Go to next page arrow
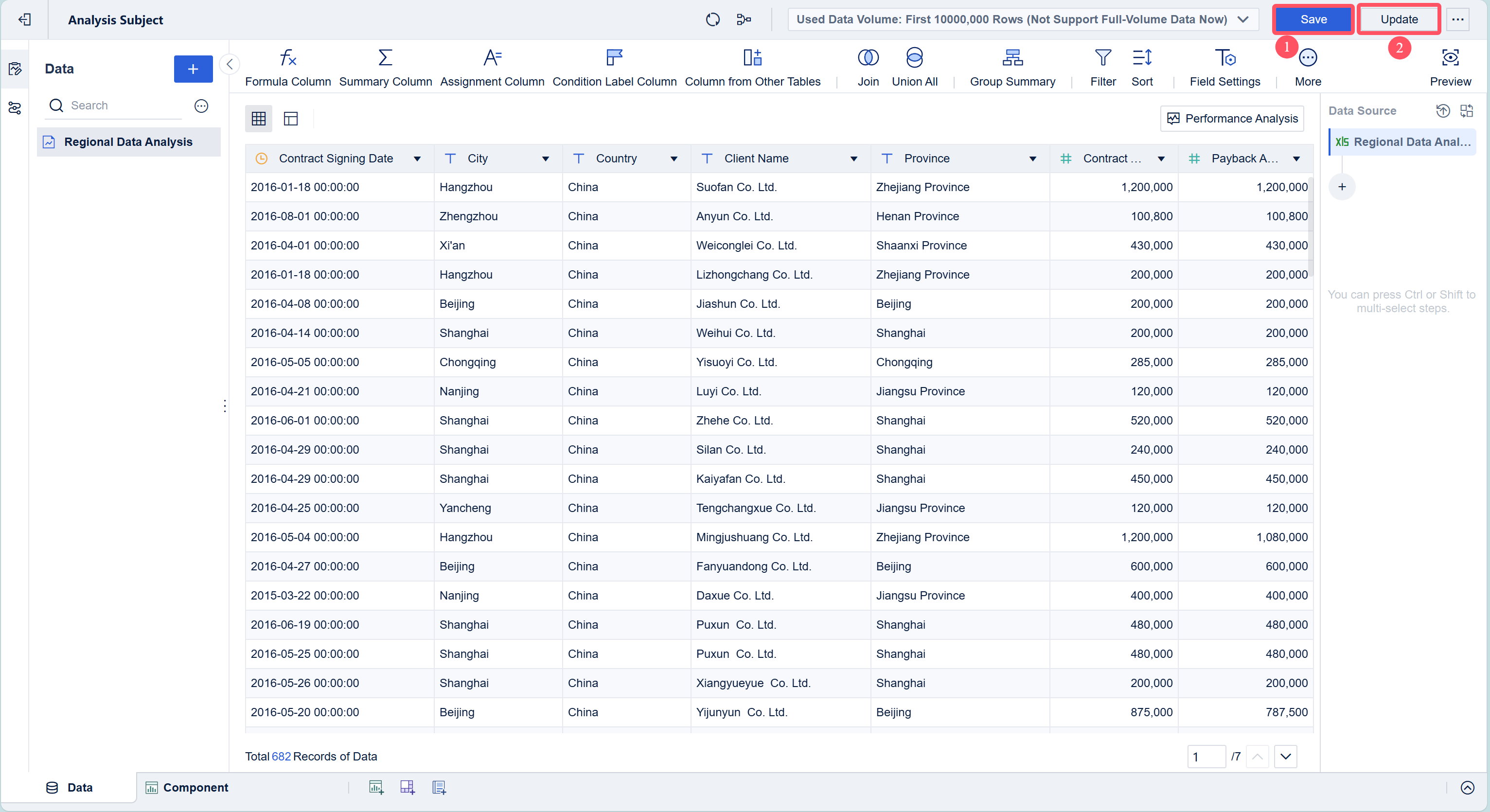The image size is (1490, 812). point(1285,757)
